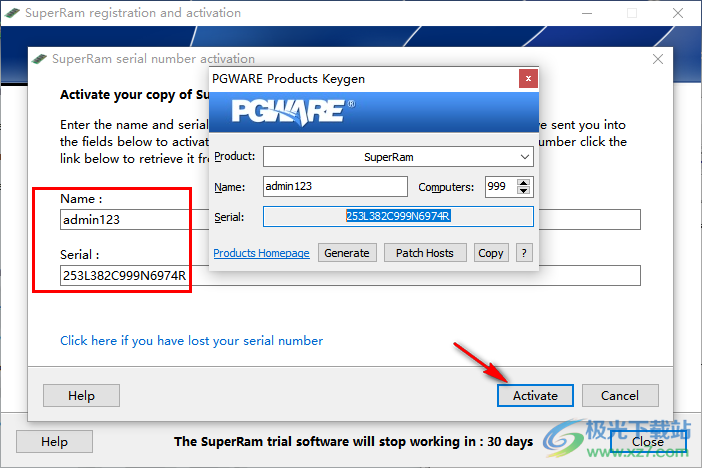Viewport: 702px width, 468px height.
Task: Decrease the Computers count with down arrow
Action: [523, 191]
